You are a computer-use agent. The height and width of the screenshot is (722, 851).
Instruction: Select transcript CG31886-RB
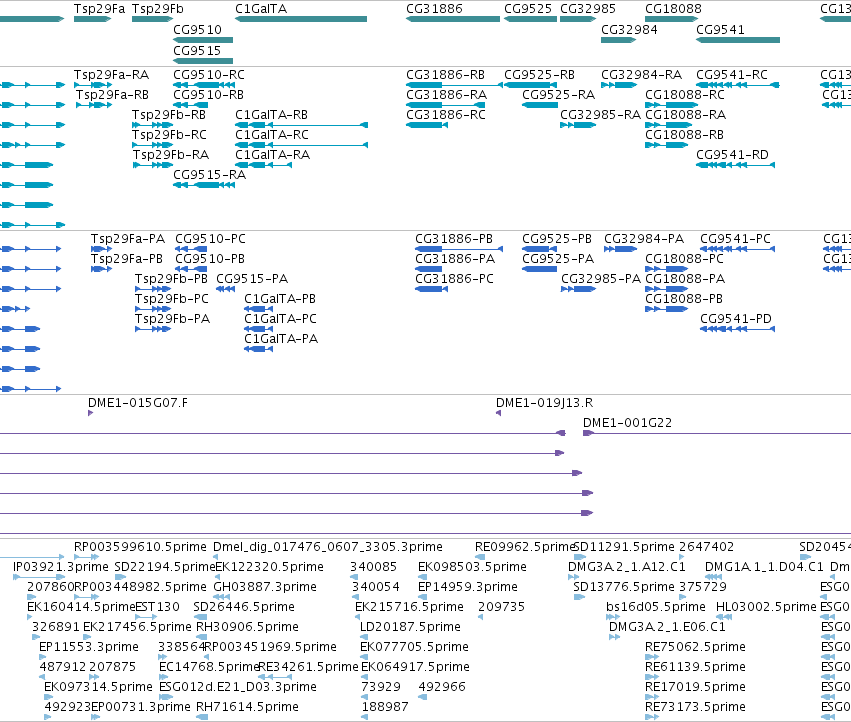tap(446, 75)
